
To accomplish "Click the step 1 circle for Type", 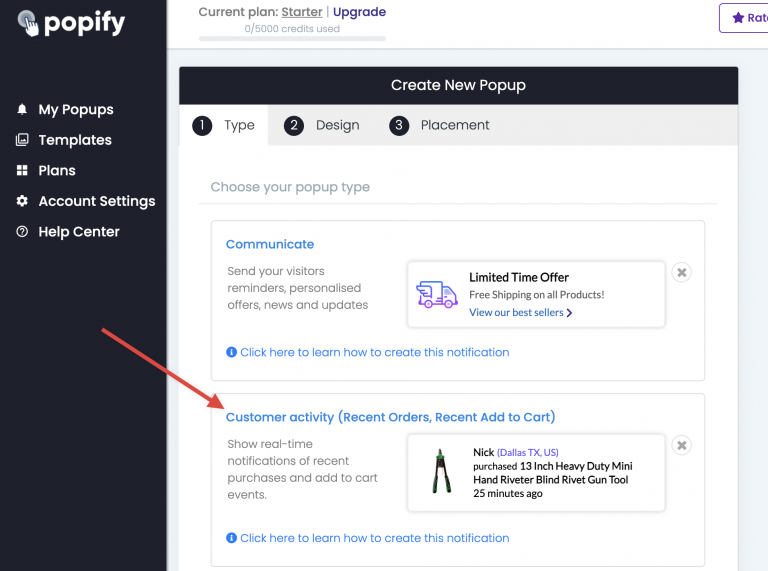I will (202, 125).
